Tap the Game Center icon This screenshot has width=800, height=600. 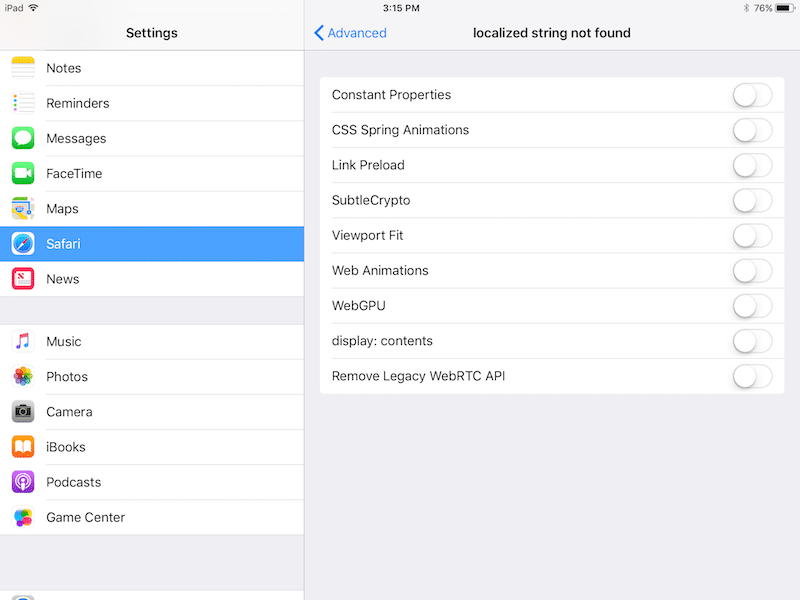[23, 517]
